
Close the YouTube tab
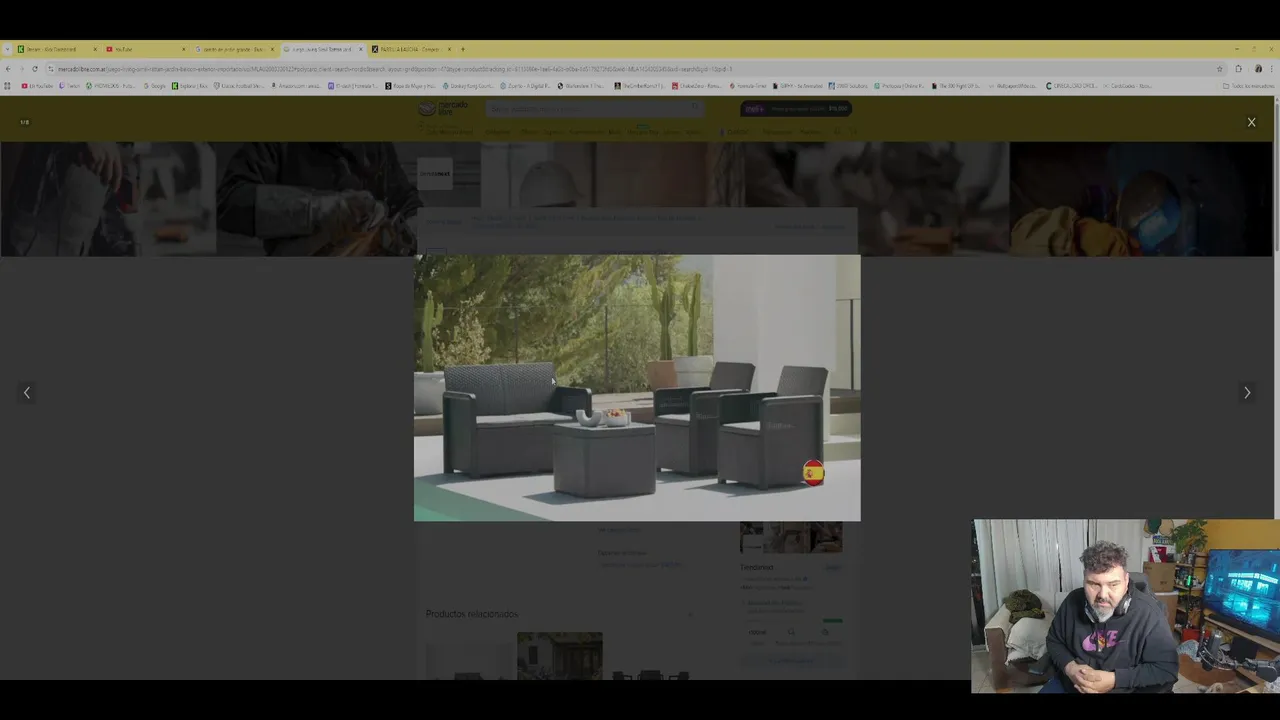point(183,49)
